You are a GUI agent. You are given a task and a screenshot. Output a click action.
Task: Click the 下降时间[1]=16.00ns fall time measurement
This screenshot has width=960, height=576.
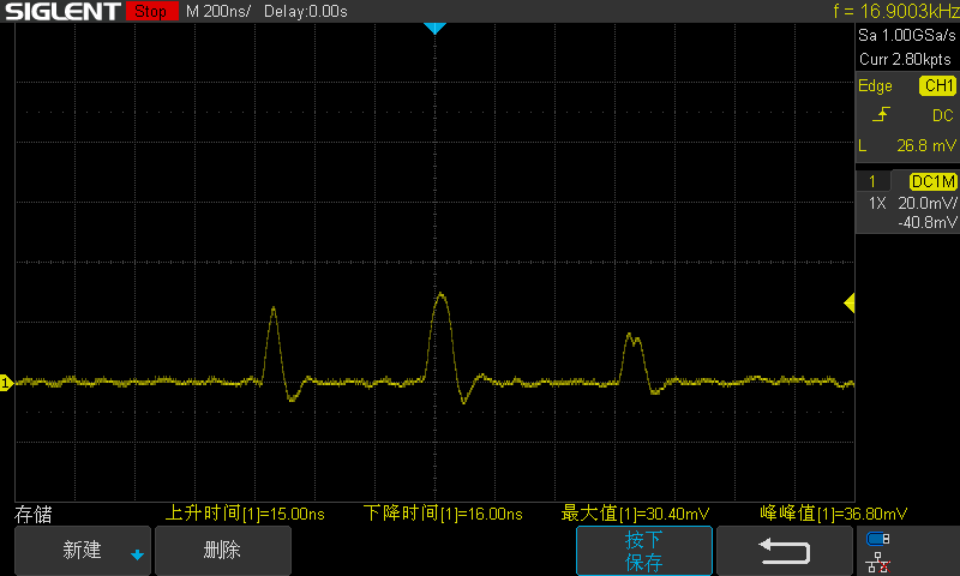[443, 514]
